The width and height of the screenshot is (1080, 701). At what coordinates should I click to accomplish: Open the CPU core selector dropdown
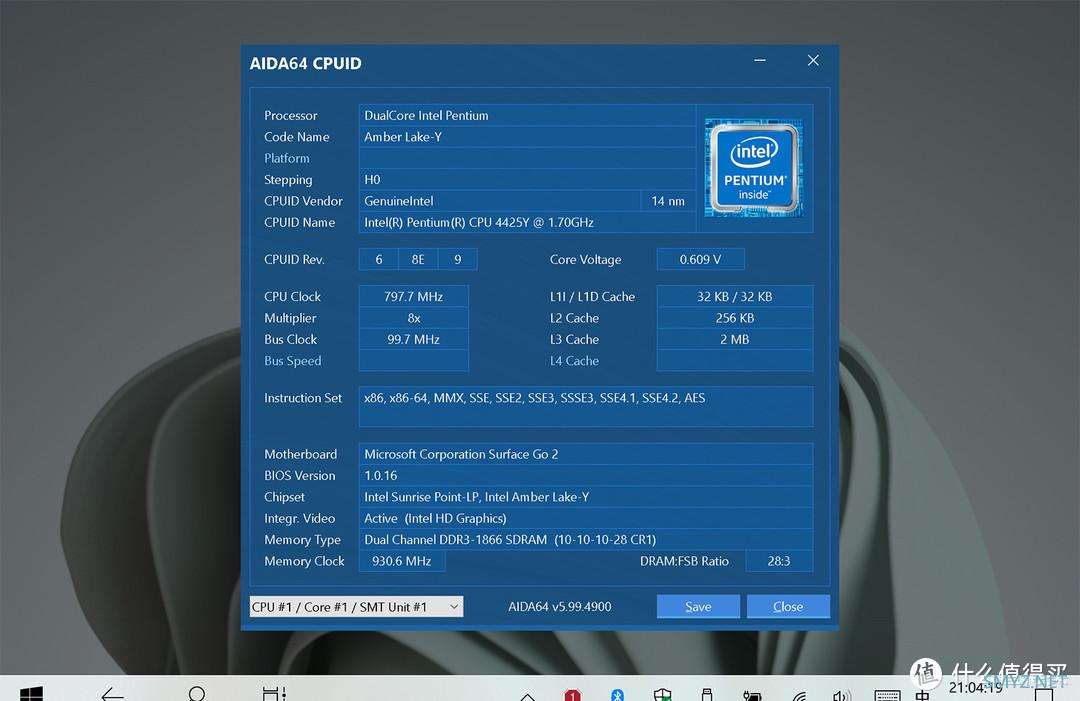pyautogui.click(x=356, y=607)
